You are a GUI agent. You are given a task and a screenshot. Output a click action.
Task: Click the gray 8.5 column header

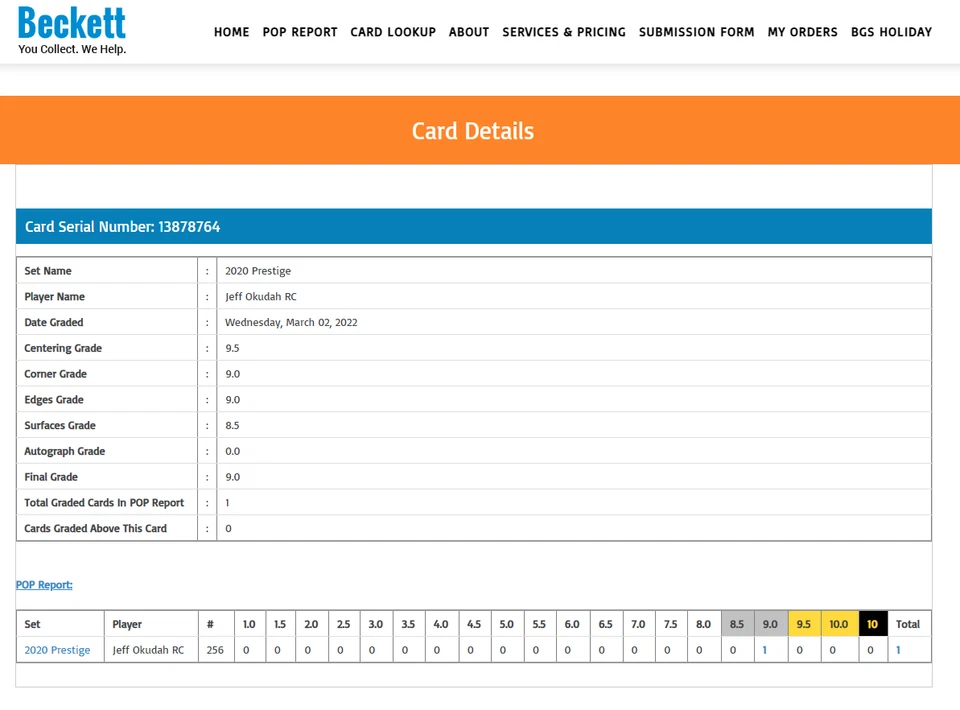pos(737,624)
